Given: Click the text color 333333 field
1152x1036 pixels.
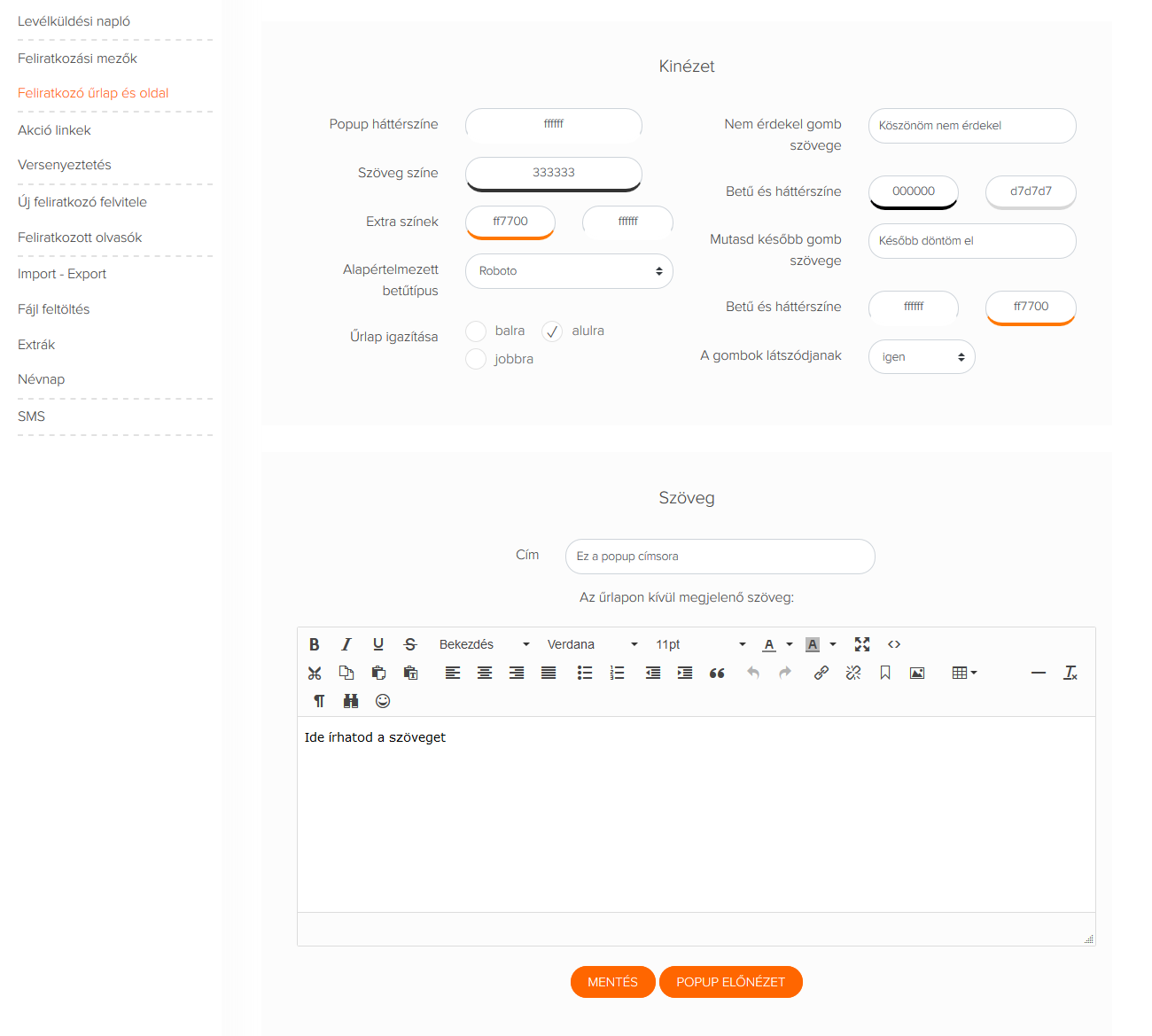Looking at the screenshot, I should pyautogui.click(x=554, y=174).
